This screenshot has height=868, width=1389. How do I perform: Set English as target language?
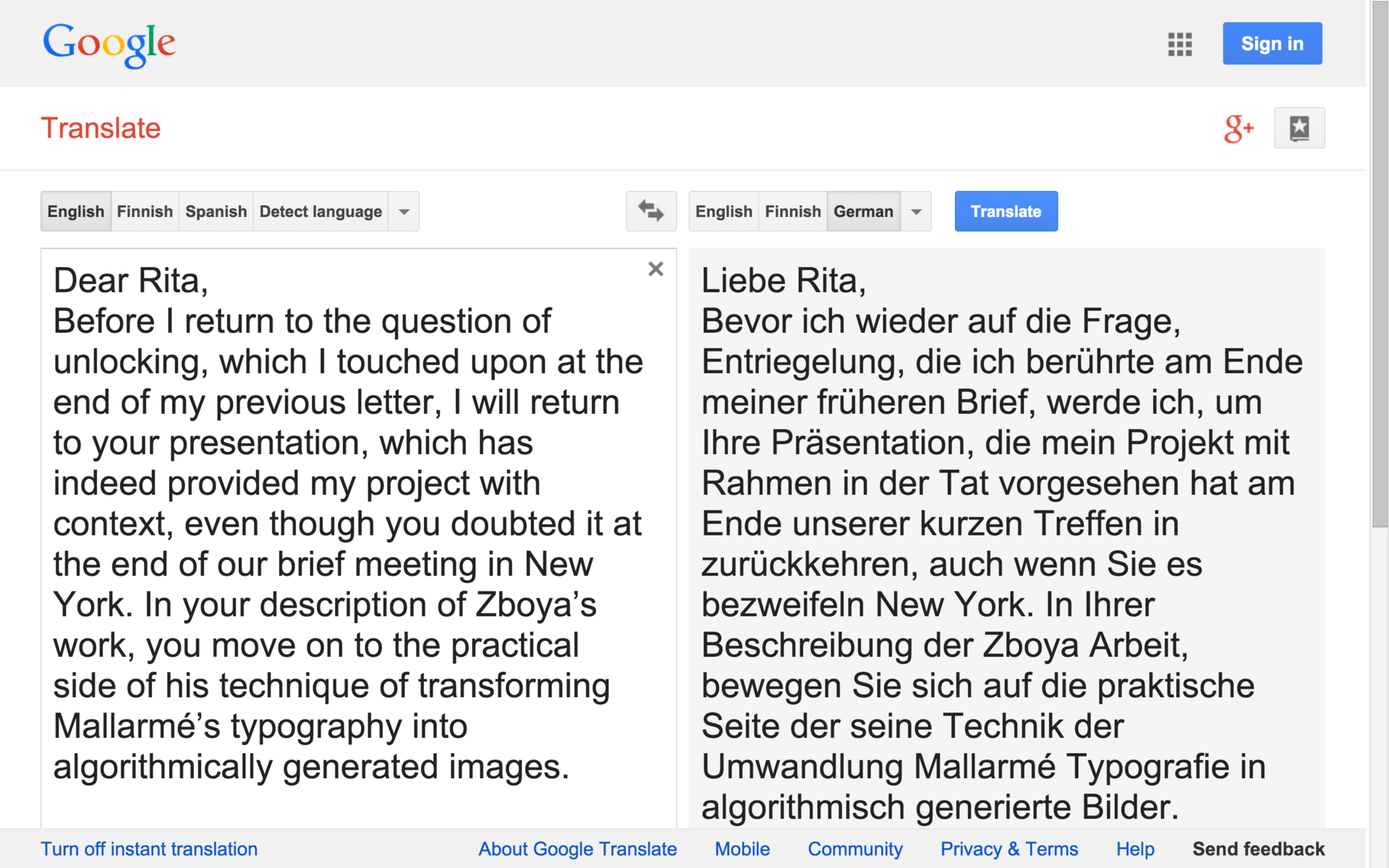[x=723, y=211]
